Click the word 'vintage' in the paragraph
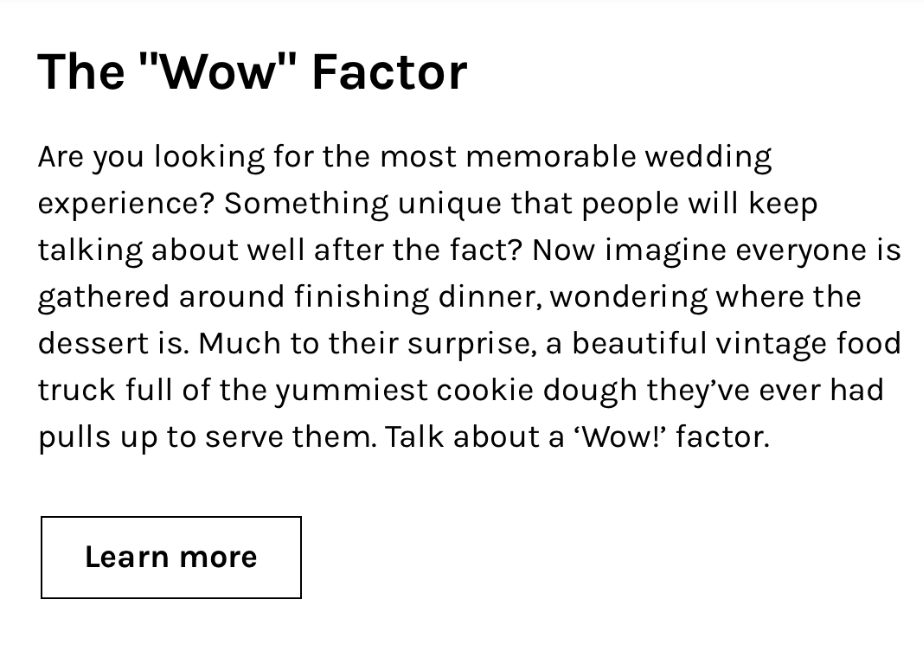The height and width of the screenshot is (658, 924). [x=771, y=345]
